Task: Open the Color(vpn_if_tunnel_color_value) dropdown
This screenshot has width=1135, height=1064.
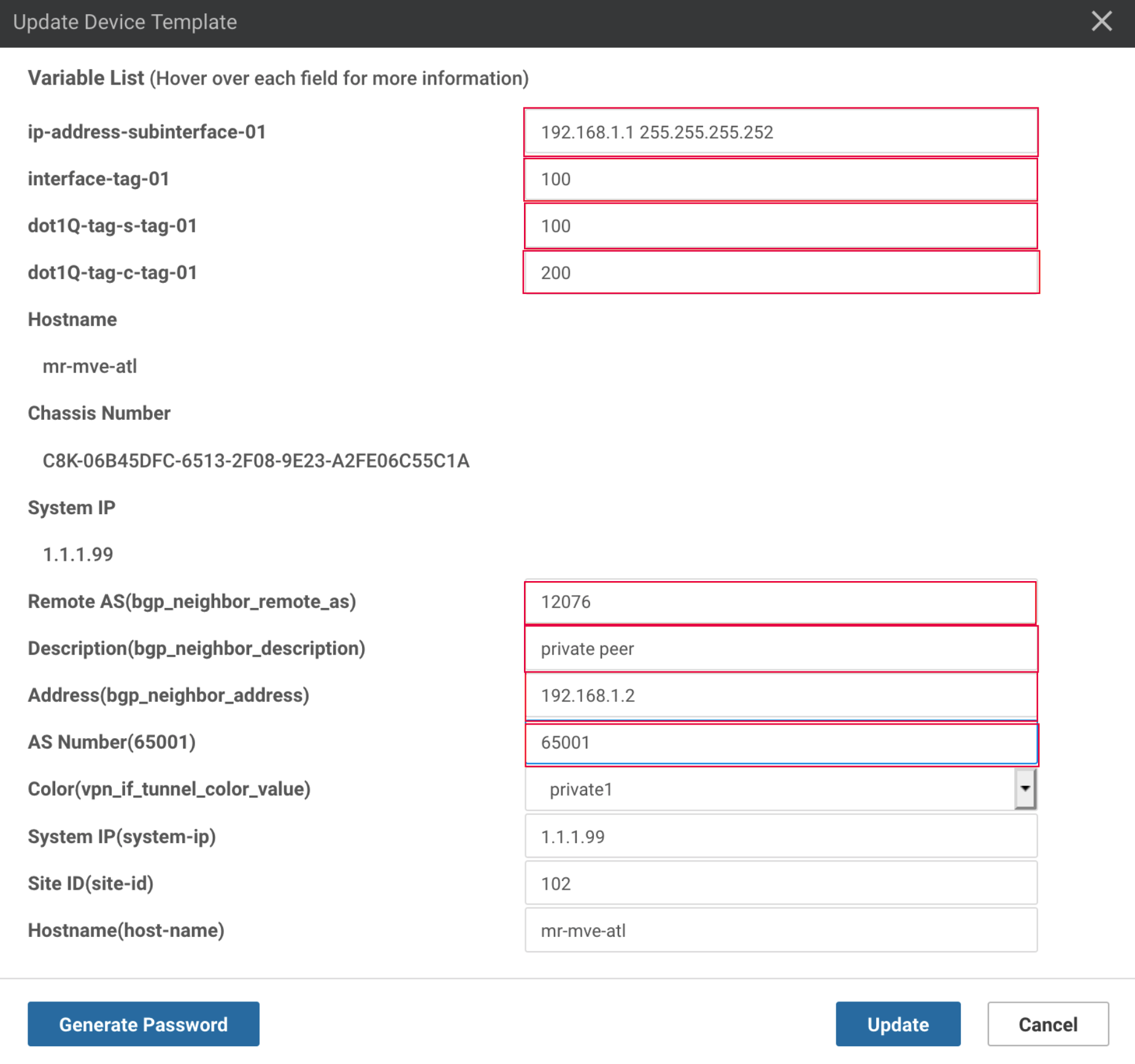Action: [x=1024, y=789]
